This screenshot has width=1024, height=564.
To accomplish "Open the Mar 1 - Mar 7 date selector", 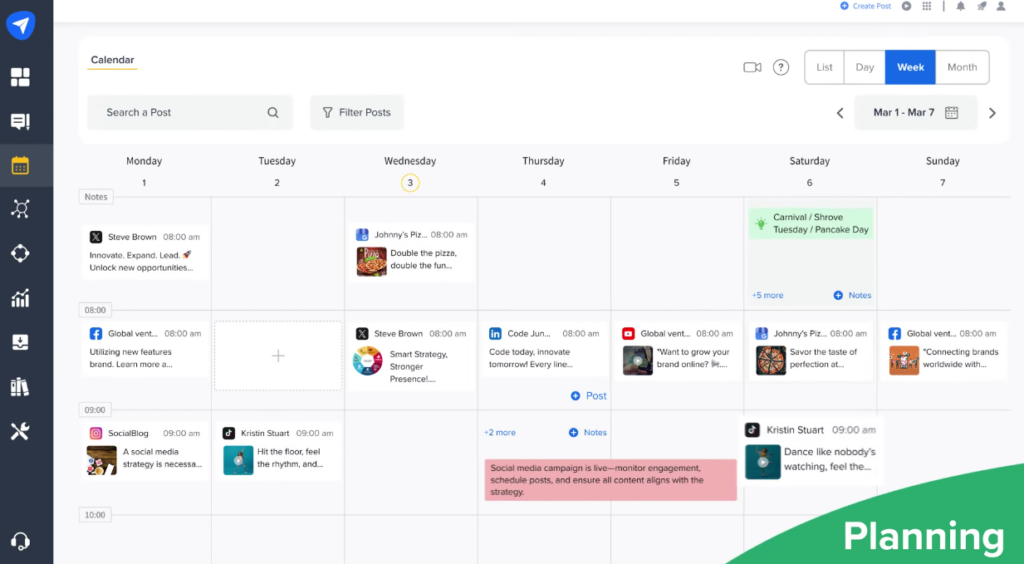I will 916,112.
